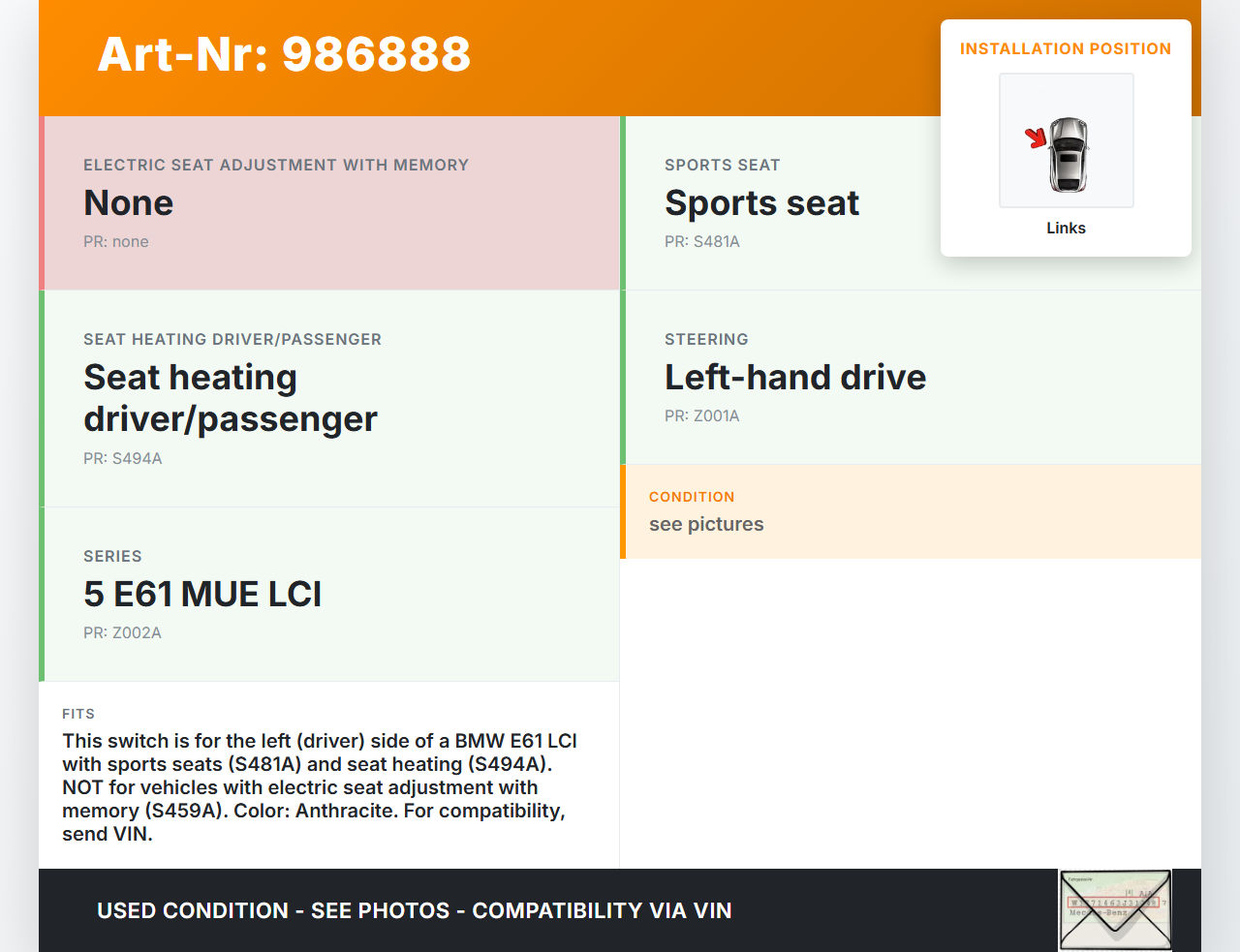Click the 'INSTALLATION POSITION' heading
1240x952 pixels.
pos(1065,49)
